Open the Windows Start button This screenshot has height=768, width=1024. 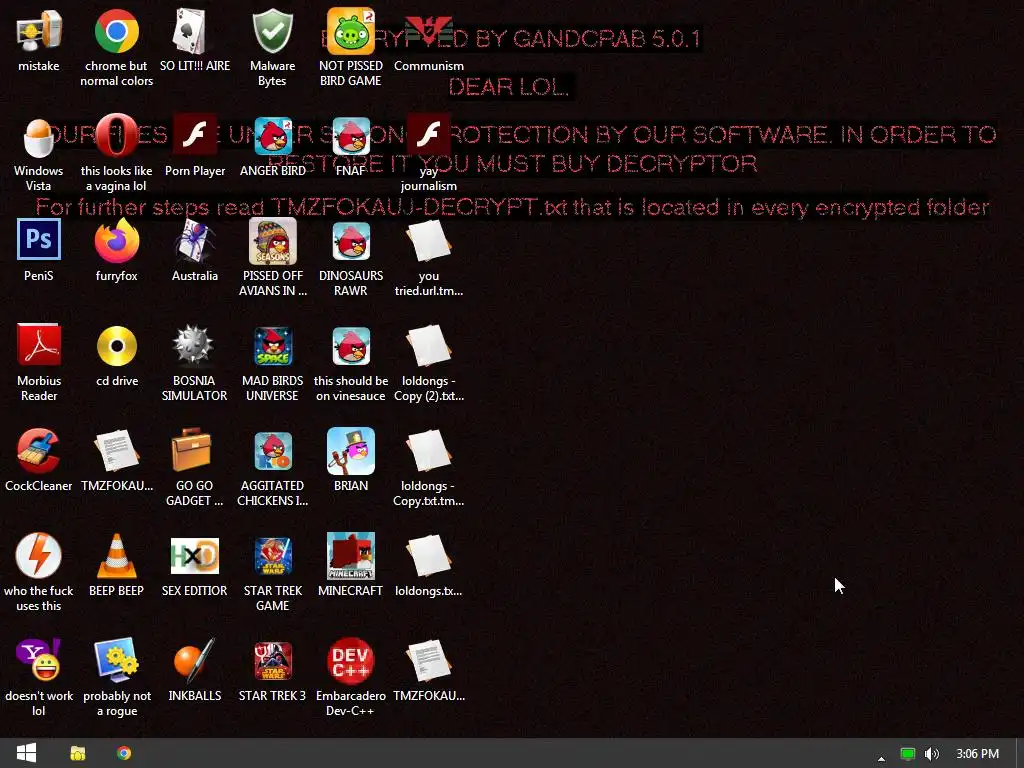(x=26, y=753)
